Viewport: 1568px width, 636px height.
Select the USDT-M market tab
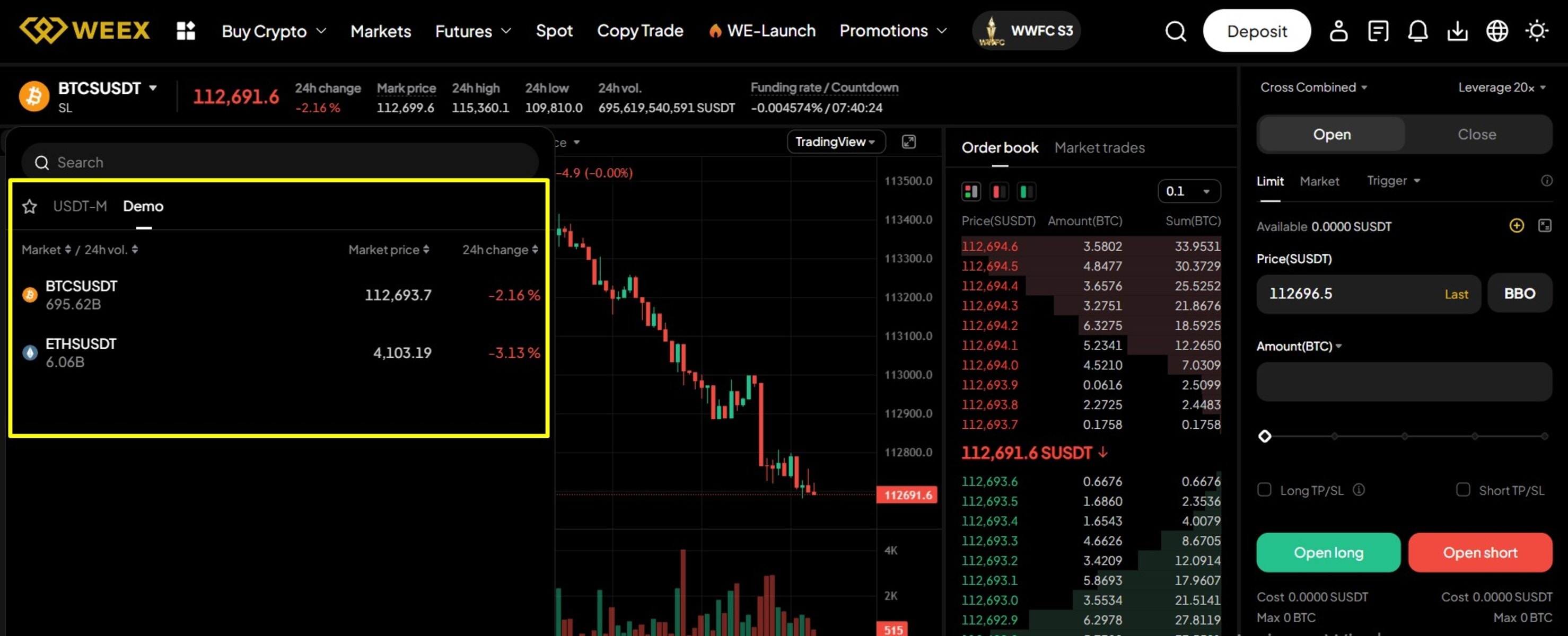click(80, 206)
